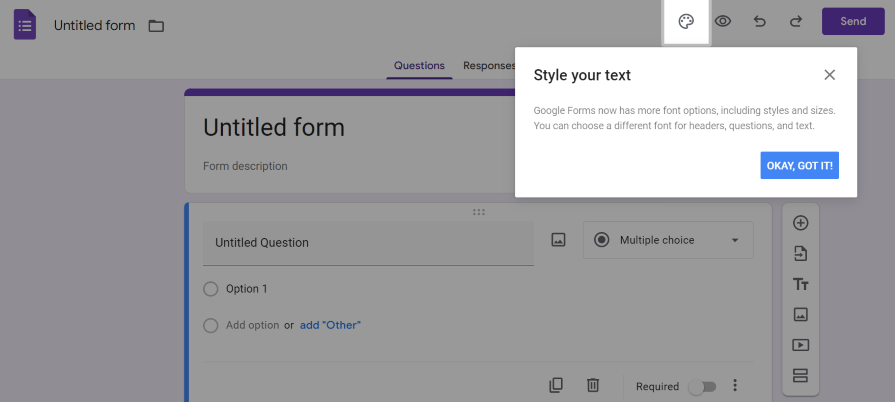Add a title and description block
Screen dimensions: 895x402
click(800, 284)
